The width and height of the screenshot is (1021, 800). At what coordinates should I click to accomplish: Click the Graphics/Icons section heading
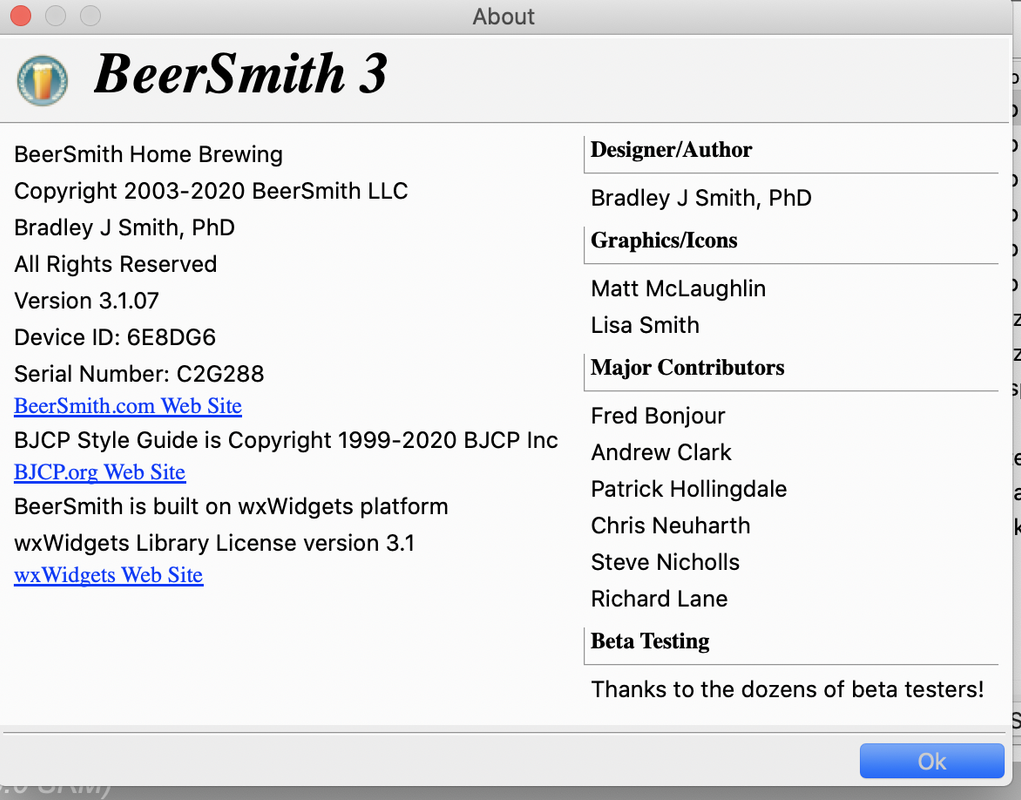(664, 240)
